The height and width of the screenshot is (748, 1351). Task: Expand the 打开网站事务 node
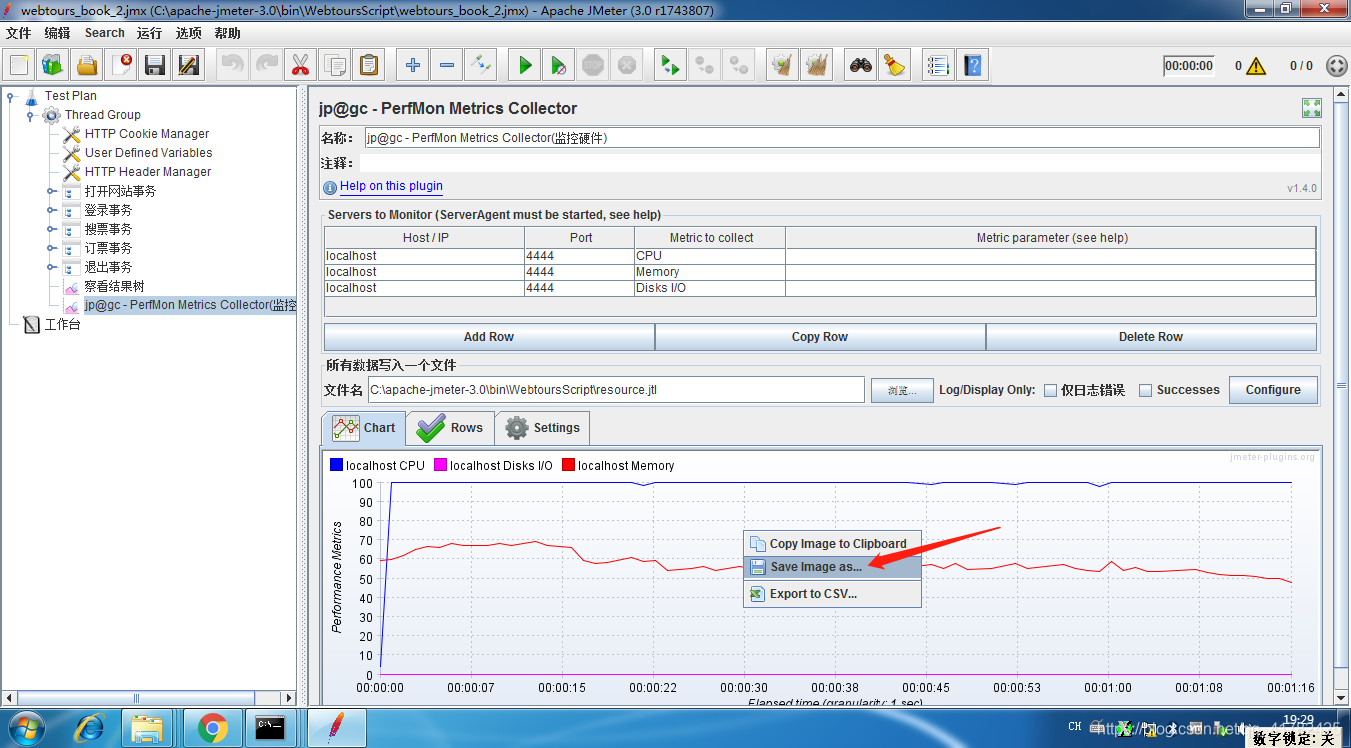click(51, 191)
